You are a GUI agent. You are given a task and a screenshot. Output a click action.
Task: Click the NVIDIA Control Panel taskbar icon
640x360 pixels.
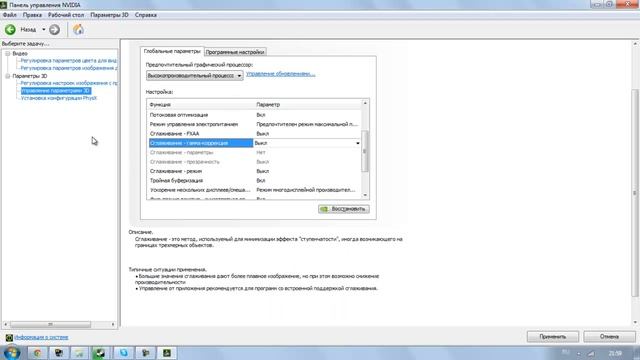167,353
